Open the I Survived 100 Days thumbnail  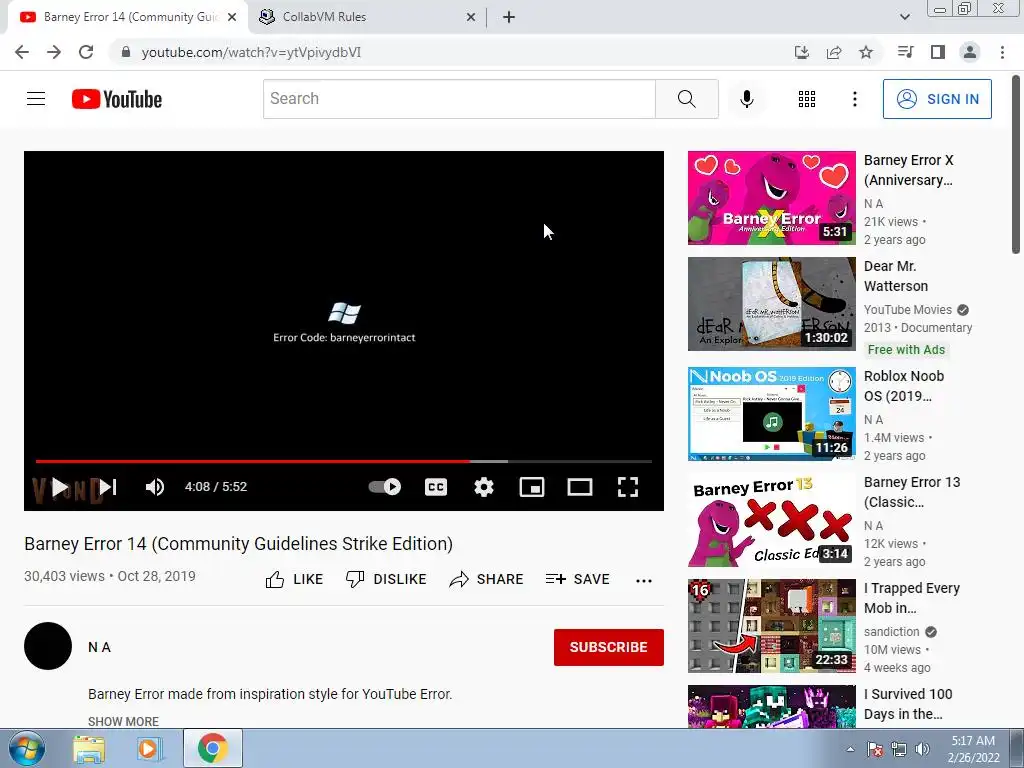click(771, 706)
